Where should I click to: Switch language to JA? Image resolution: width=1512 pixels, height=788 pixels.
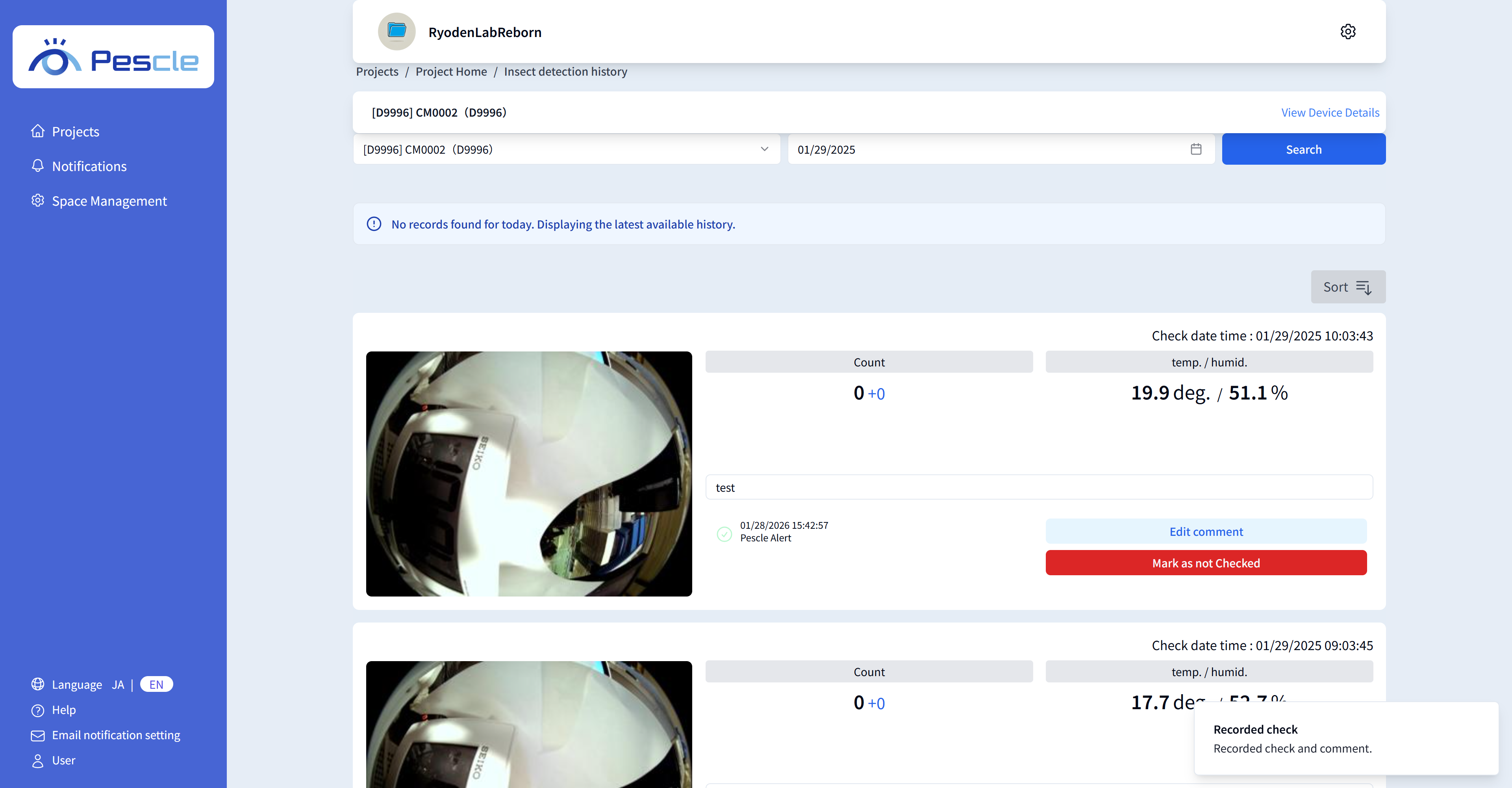point(118,685)
